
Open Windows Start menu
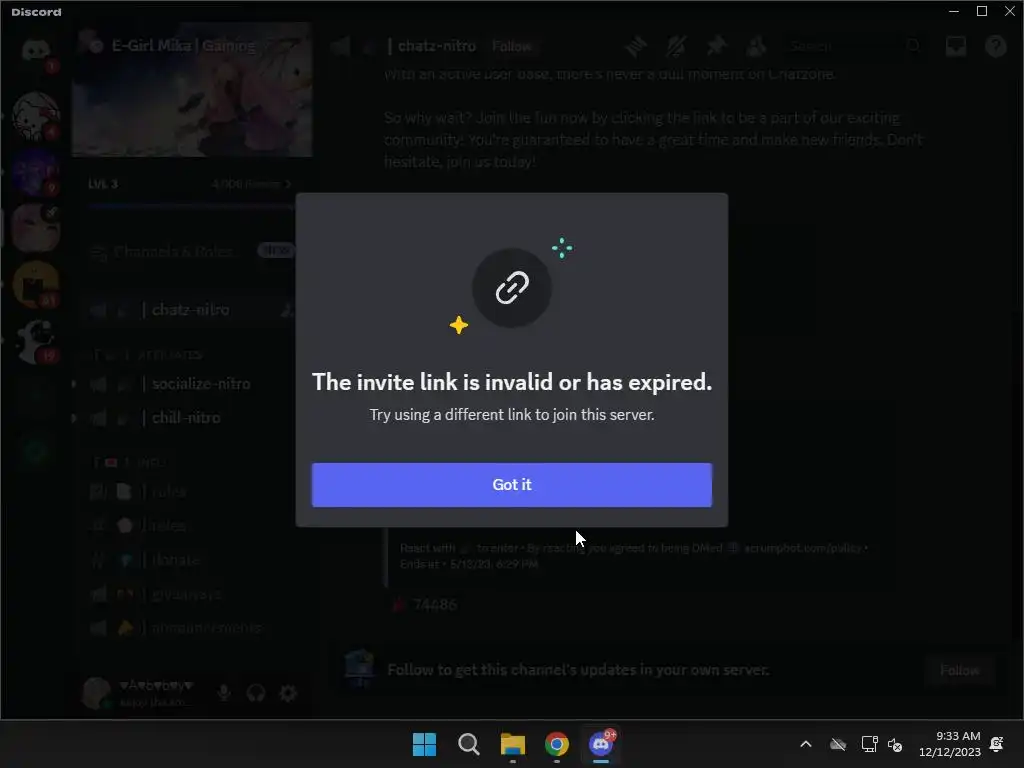(424, 744)
